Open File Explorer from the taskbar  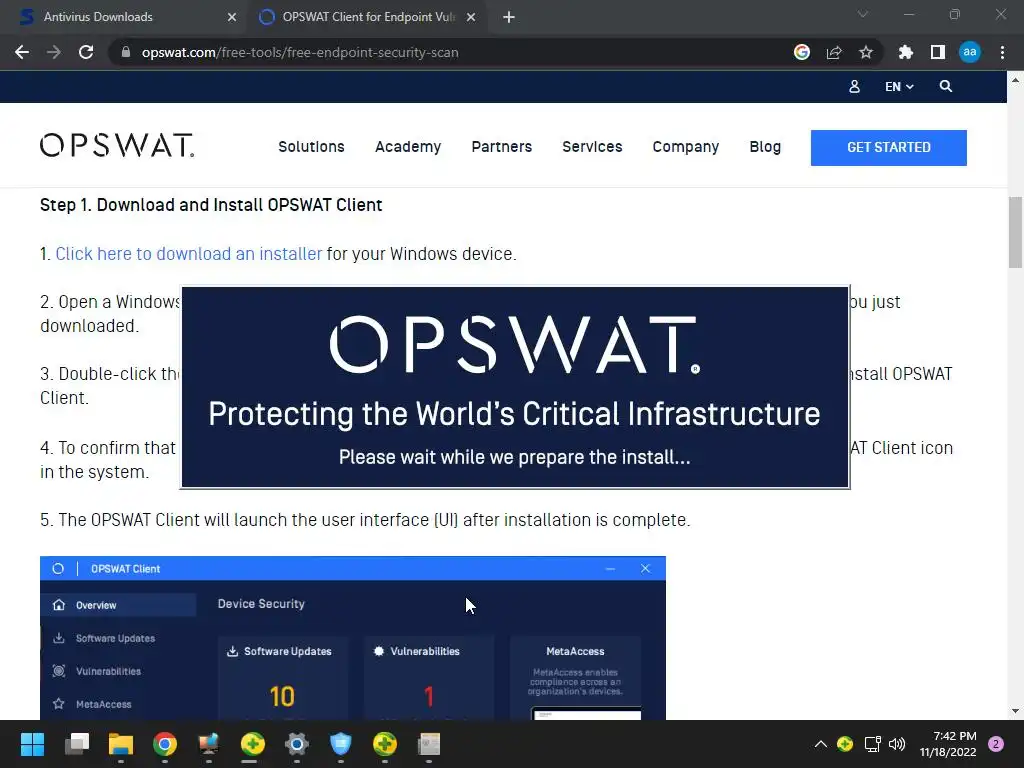(x=121, y=744)
